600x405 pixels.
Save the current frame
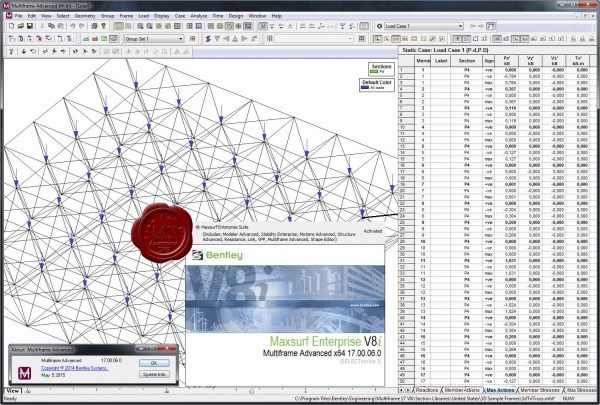tap(29, 26)
